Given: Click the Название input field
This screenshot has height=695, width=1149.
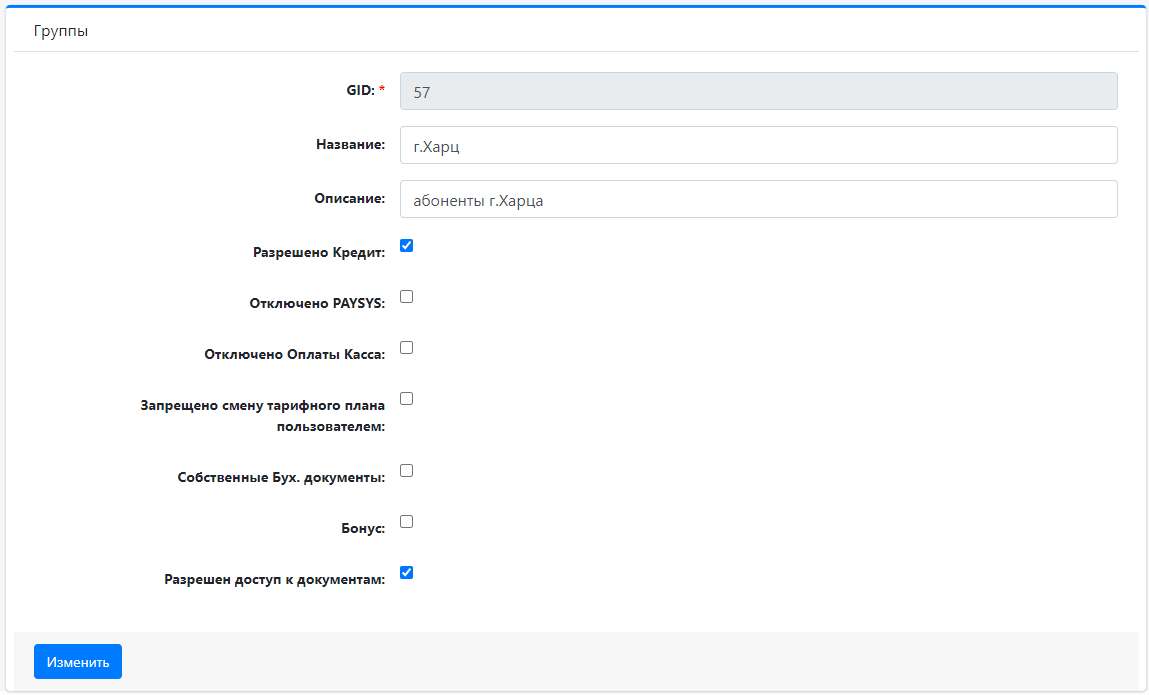Looking at the screenshot, I should 758,145.
